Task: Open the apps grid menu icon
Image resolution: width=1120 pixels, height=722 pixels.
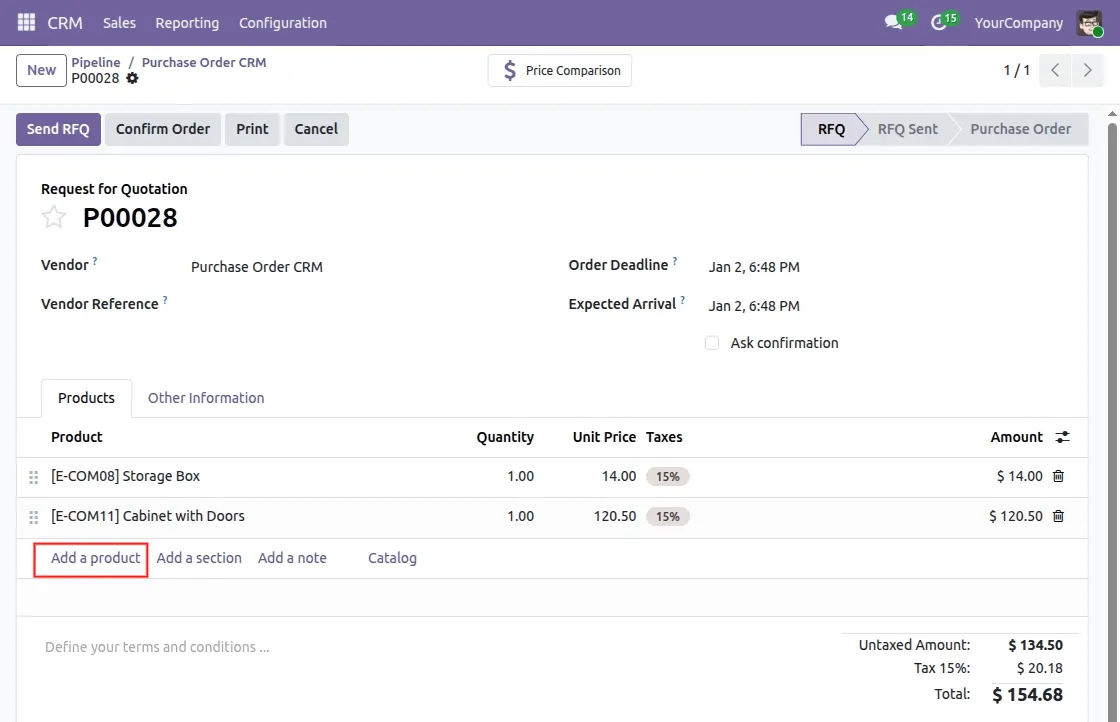Action: tap(26, 22)
